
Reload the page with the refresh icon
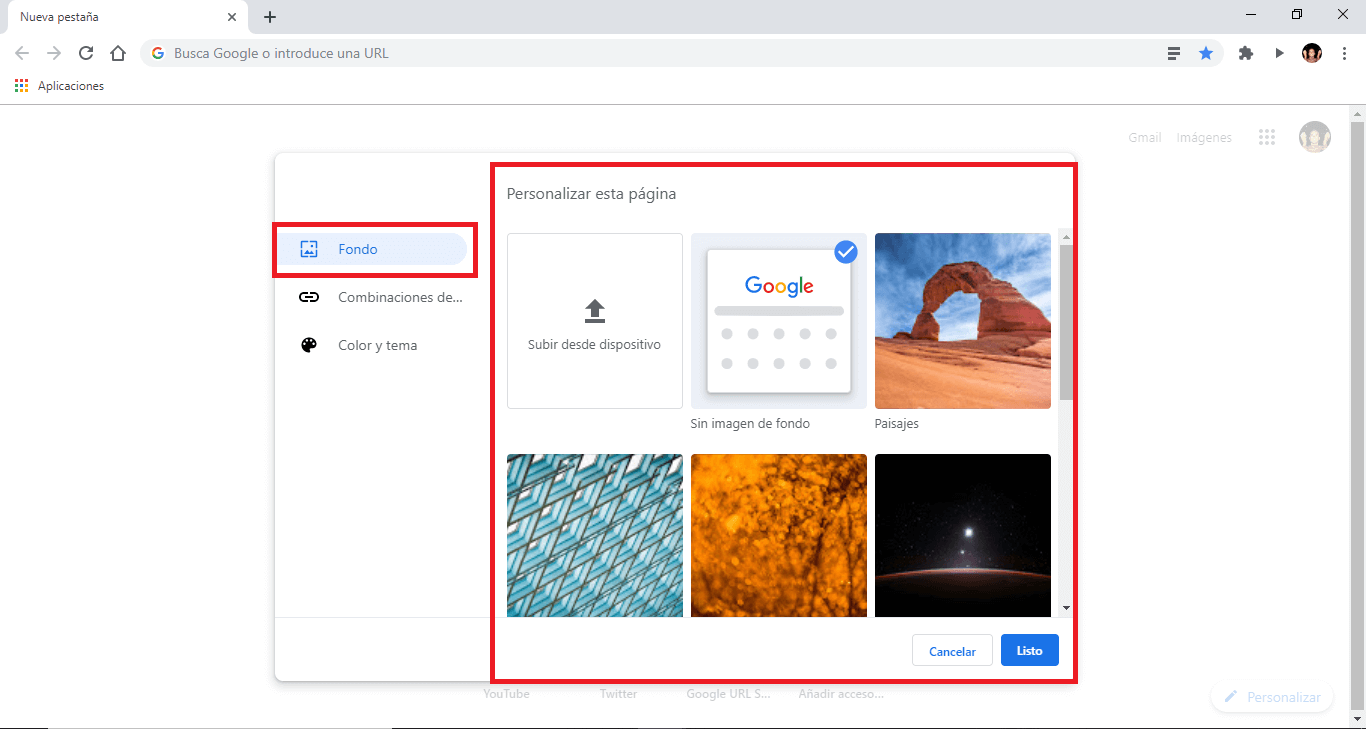click(86, 53)
